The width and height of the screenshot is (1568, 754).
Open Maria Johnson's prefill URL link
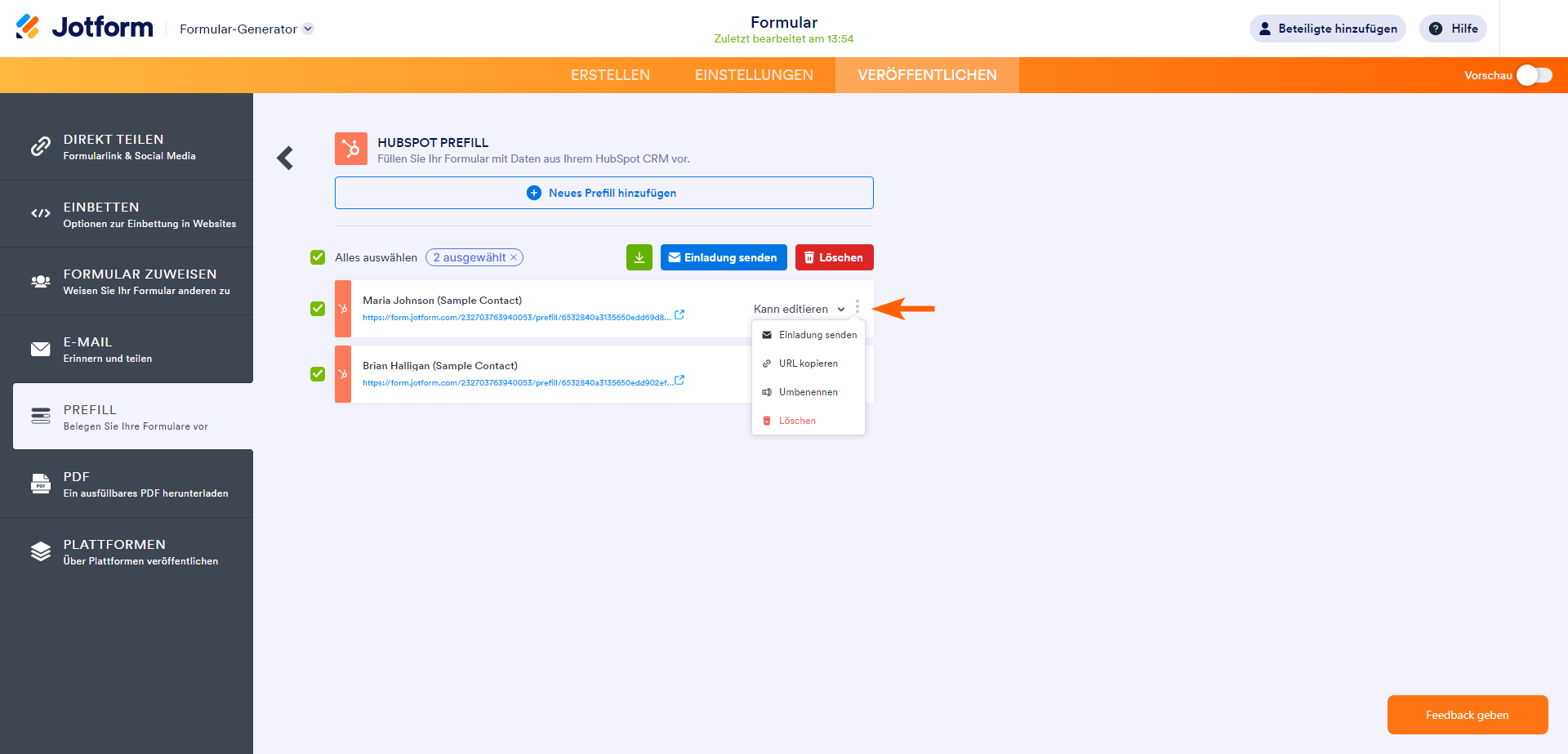[517, 318]
